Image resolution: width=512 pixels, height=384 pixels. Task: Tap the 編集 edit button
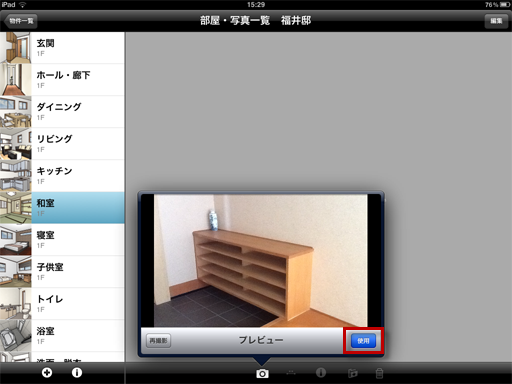tap(496, 21)
